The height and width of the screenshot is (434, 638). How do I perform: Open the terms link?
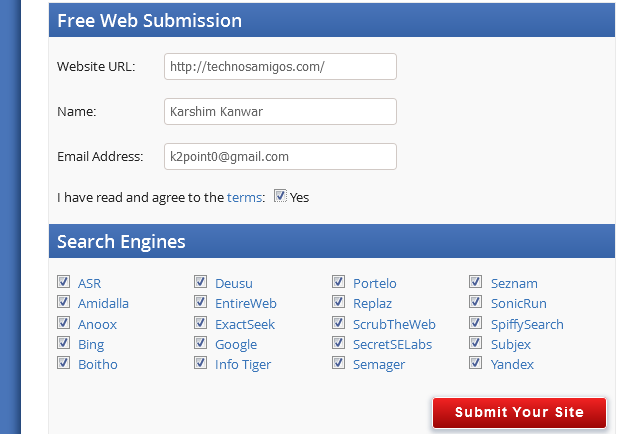tap(244, 197)
